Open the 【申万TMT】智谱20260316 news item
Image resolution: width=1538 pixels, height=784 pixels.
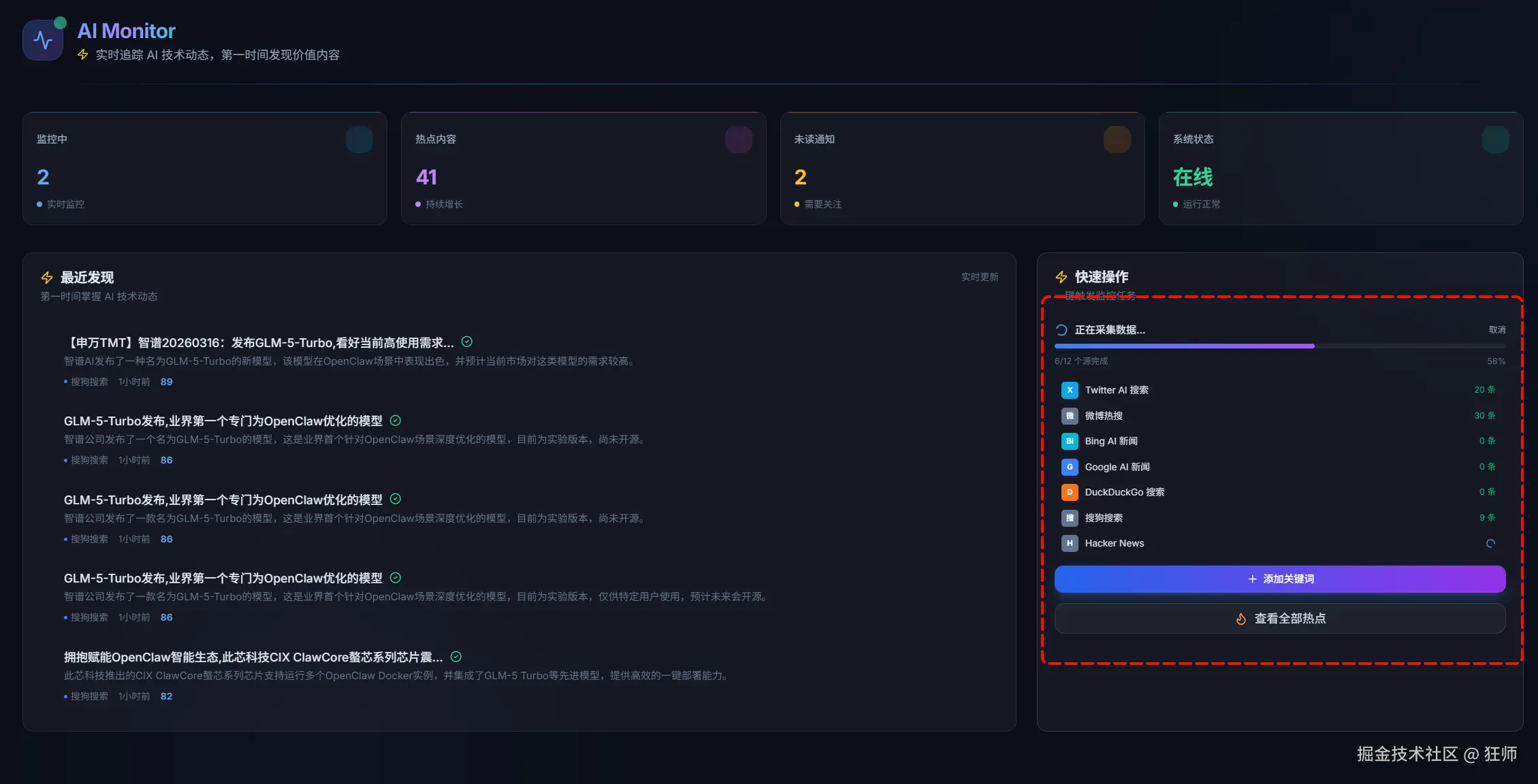[x=260, y=343]
